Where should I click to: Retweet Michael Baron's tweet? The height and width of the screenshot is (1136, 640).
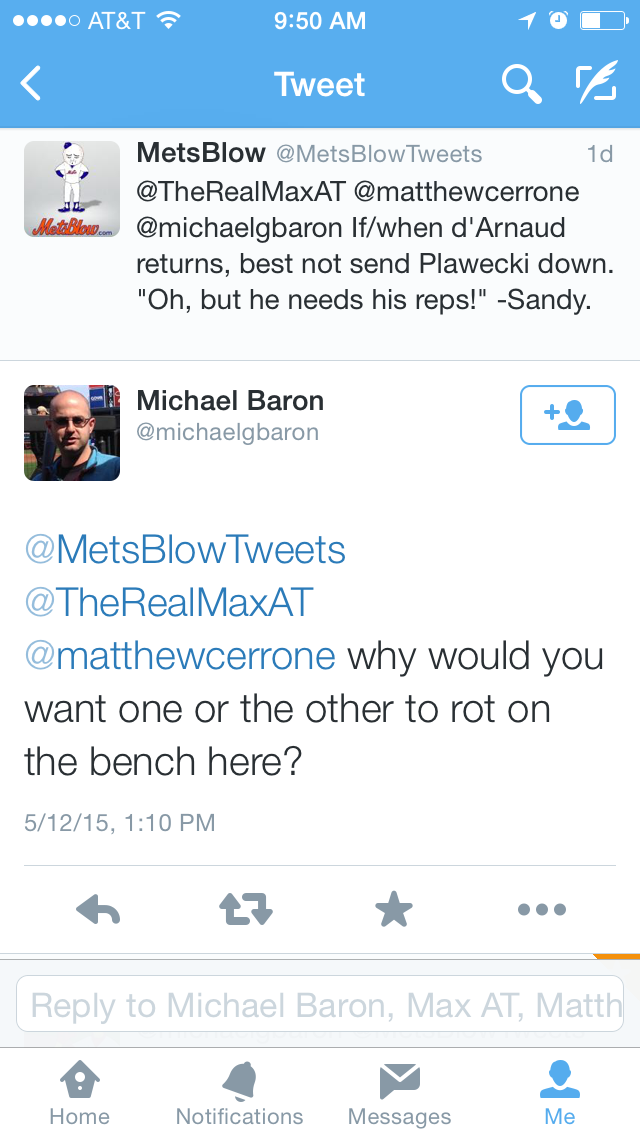pos(246,909)
